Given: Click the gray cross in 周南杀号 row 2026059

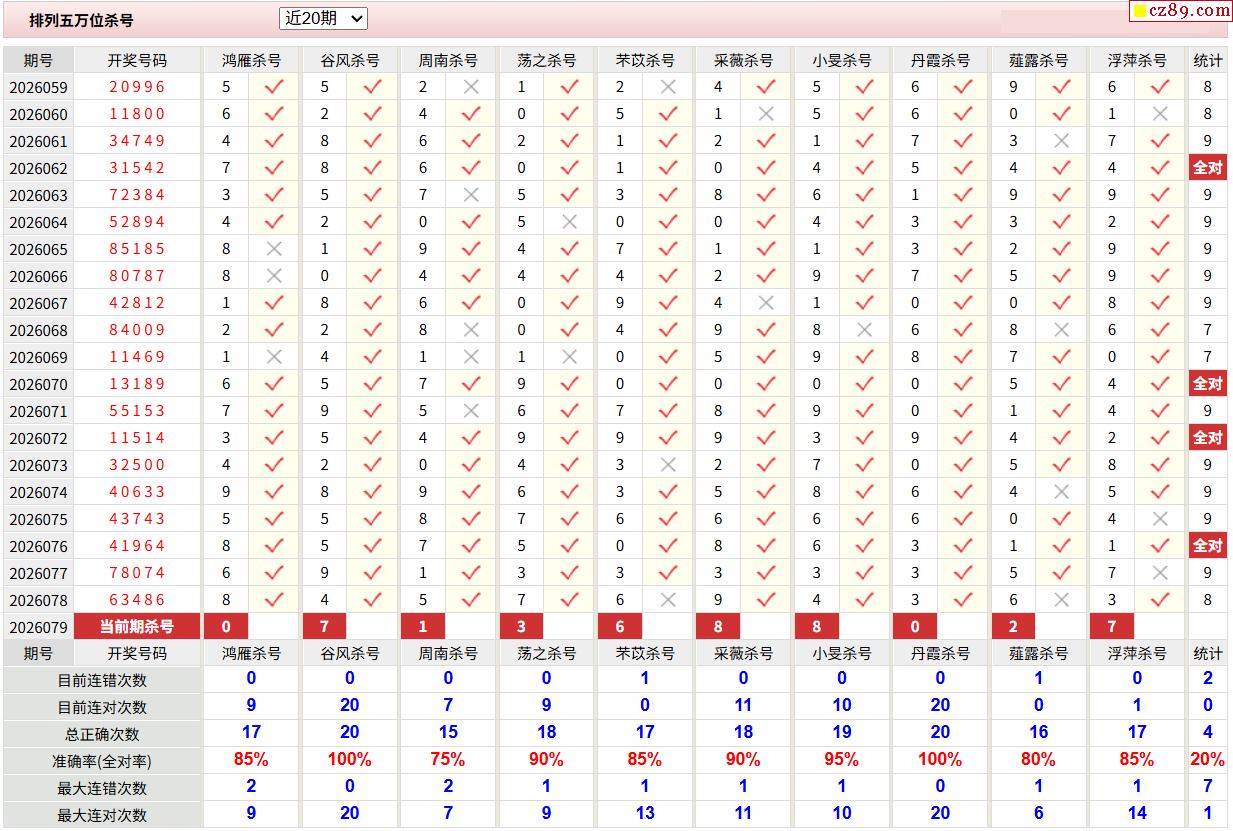Looking at the screenshot, I should coord(471,87).
